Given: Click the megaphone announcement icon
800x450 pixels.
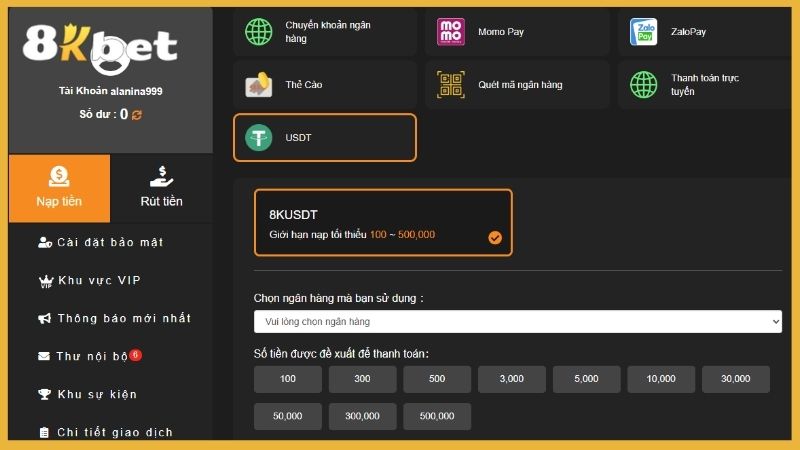Looking at the screenshot, I should point(44,318).
